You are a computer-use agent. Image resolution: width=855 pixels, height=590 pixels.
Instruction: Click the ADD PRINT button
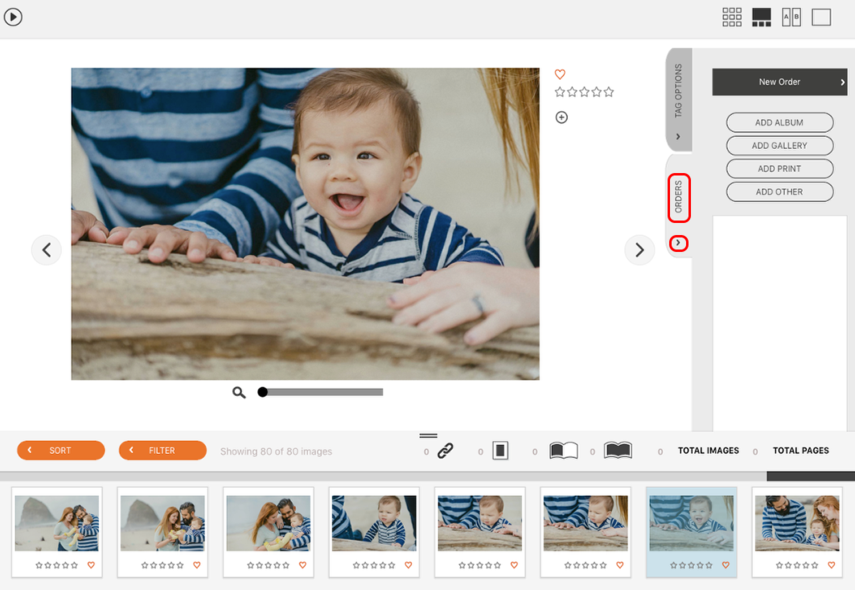779,169
